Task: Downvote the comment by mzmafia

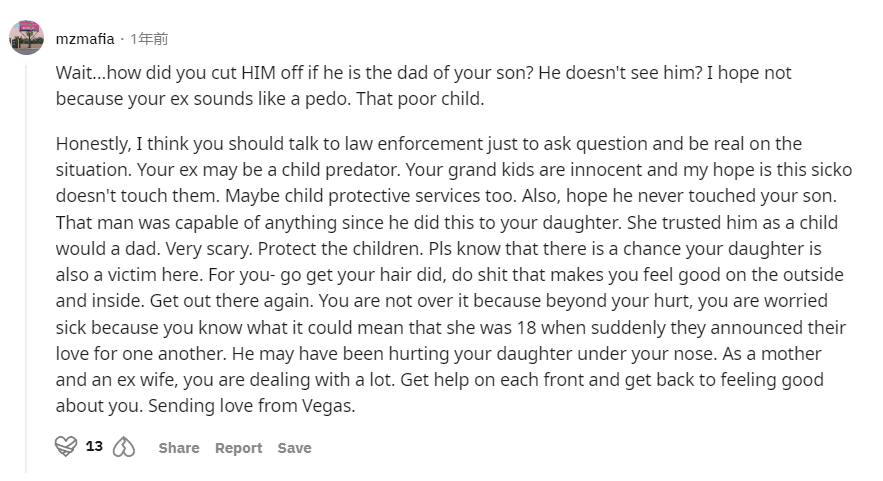Action: tap(123, 447)
